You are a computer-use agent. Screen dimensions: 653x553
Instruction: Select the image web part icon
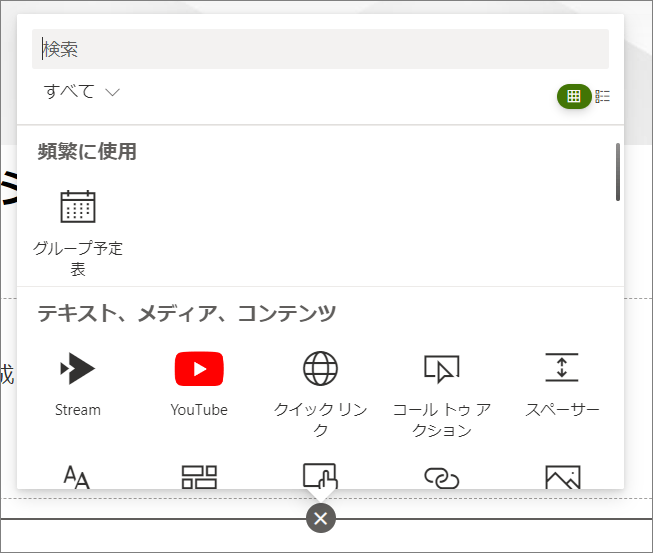[x=563, y=477]
